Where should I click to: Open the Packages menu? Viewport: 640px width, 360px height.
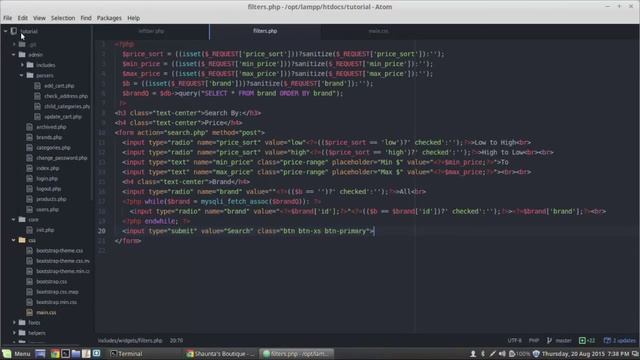click(109, 18)
